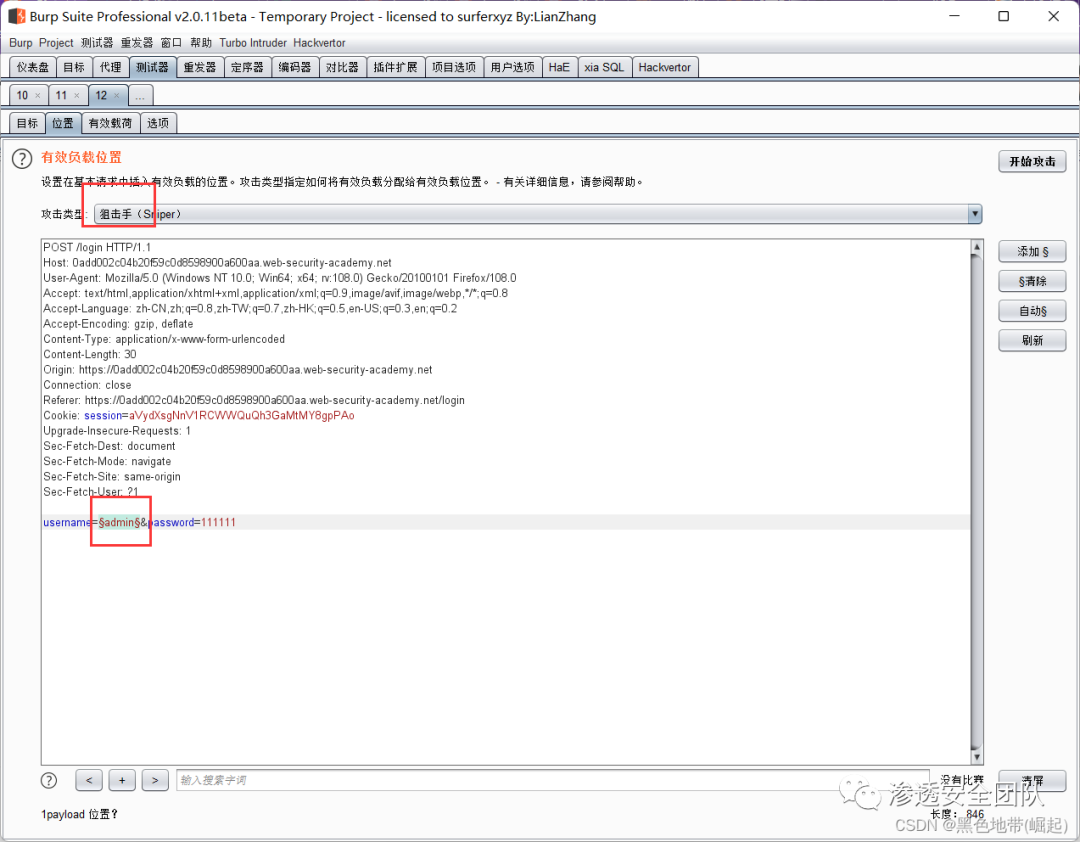
Task: Switch to the 插件扩展 tab
Action: [x=395, y=68]
